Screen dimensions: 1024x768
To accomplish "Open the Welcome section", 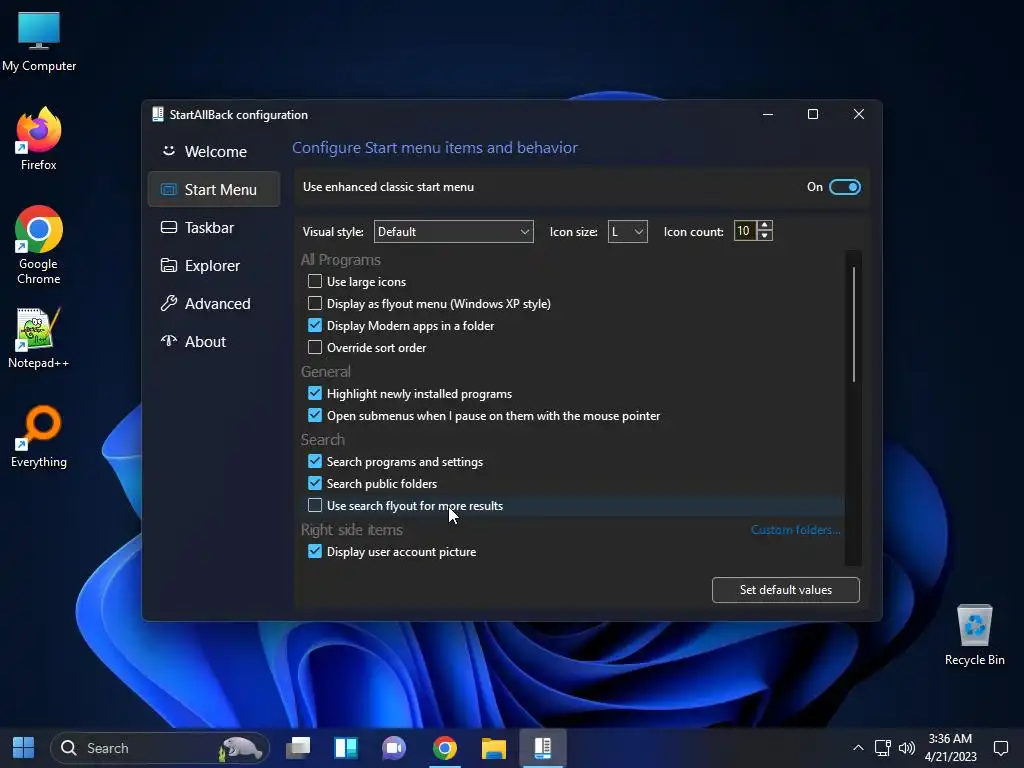I will point(214,152).
